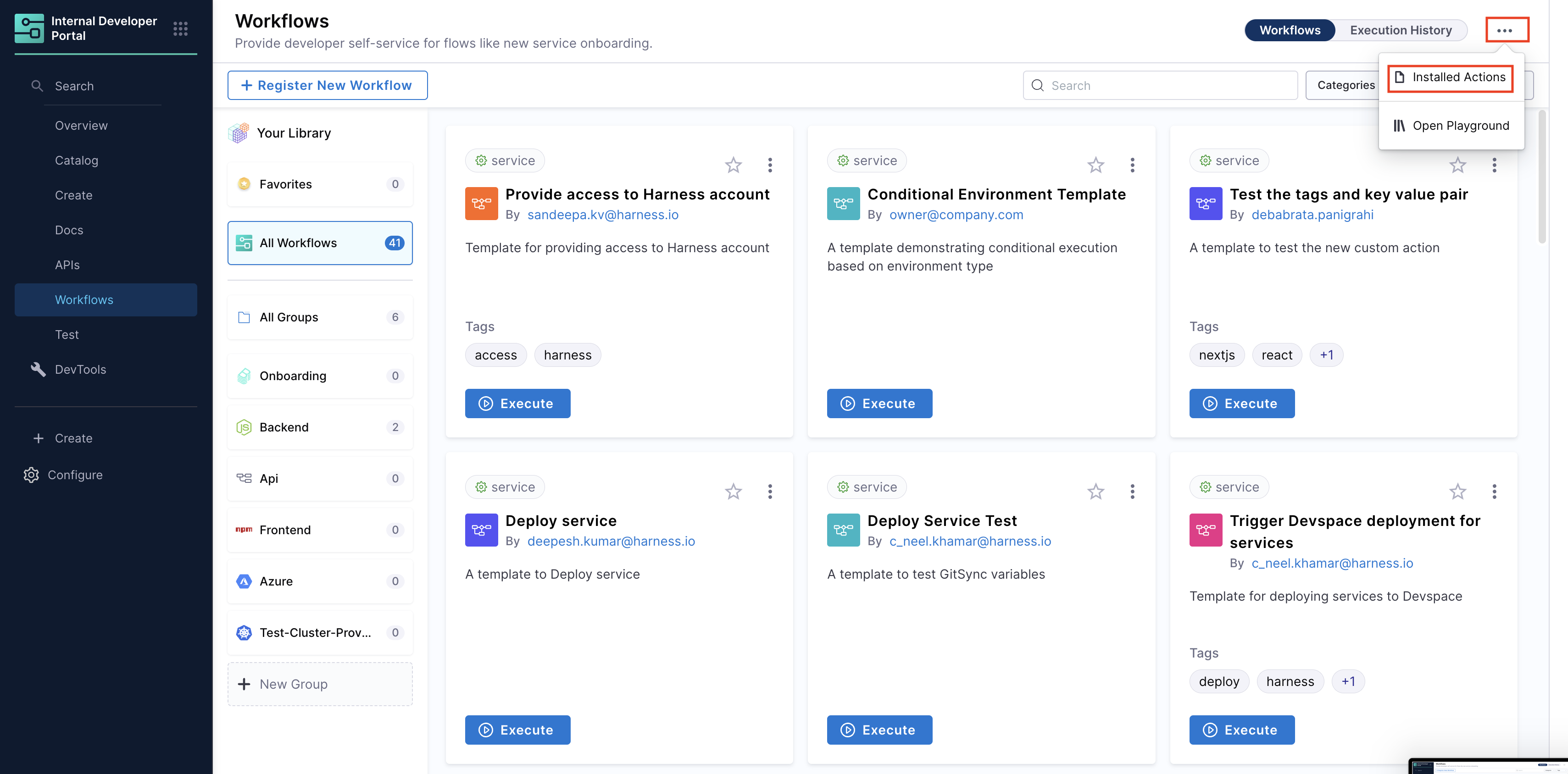This screenshot has width=1568, height=774.
Task: Open kebab menu on Conditional Environment Template
Action: click(x=1132, y=165)
